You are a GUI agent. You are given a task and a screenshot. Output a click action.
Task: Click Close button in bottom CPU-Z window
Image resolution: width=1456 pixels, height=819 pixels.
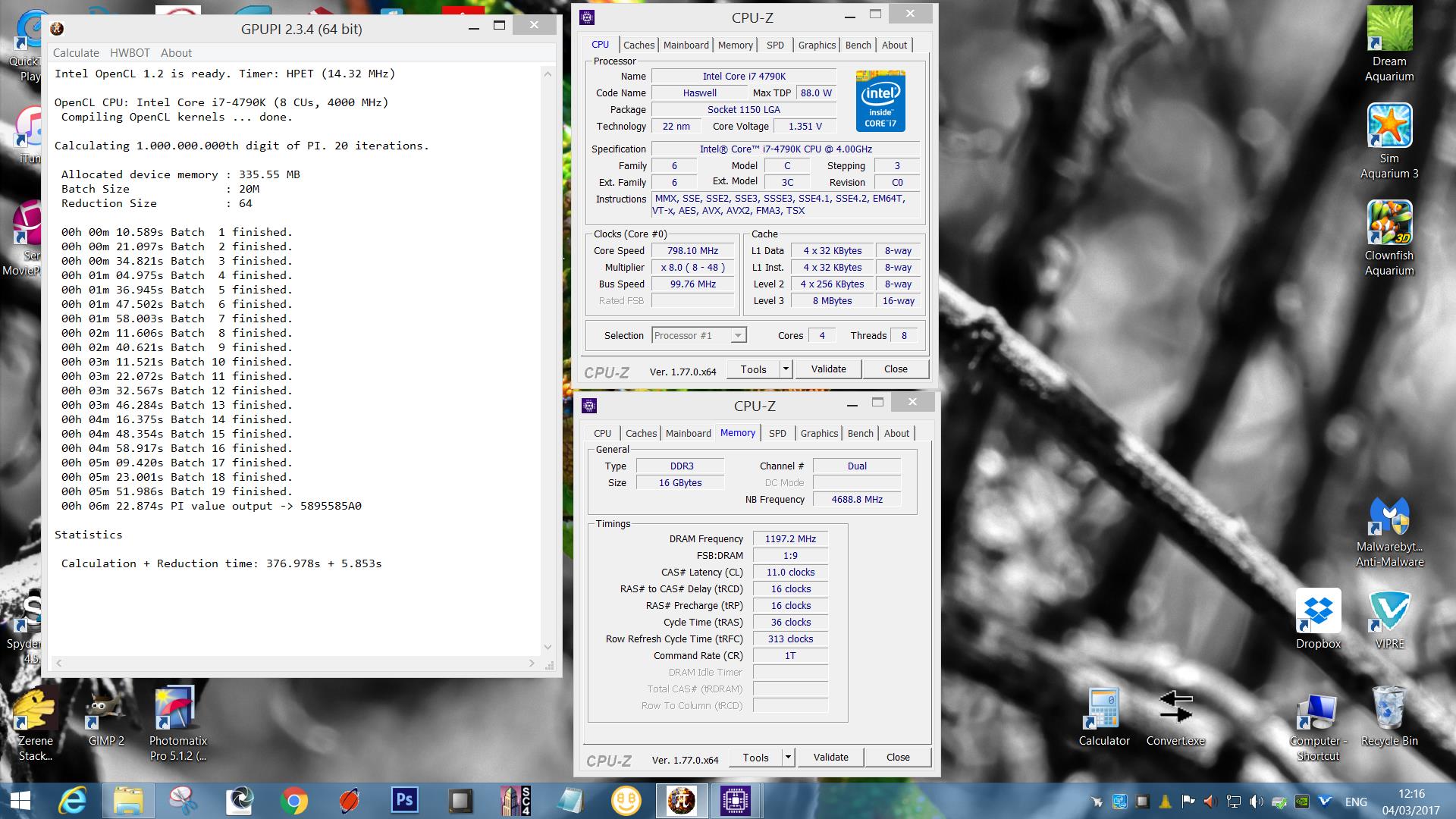pyautogui.click(x=898, y=758)
